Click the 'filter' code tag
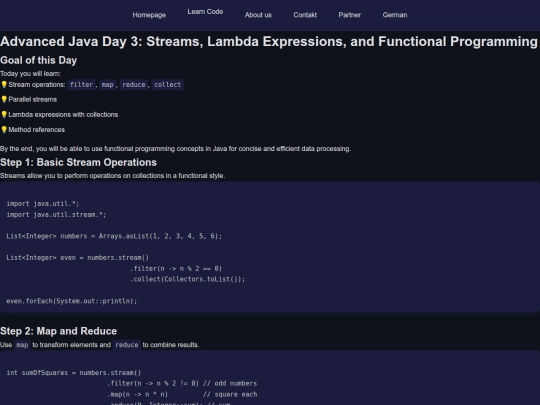This screenshot has height=405, width=540. coord(81,85)
